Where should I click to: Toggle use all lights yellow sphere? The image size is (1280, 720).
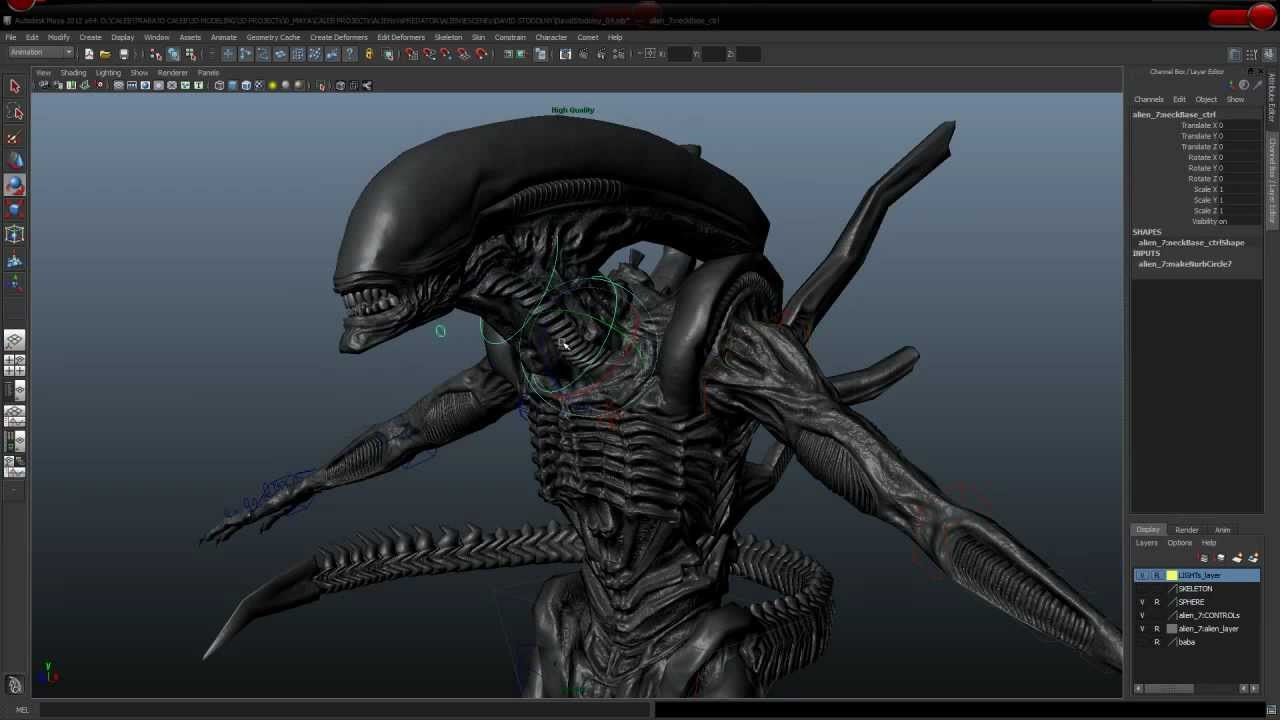[272, 85]
